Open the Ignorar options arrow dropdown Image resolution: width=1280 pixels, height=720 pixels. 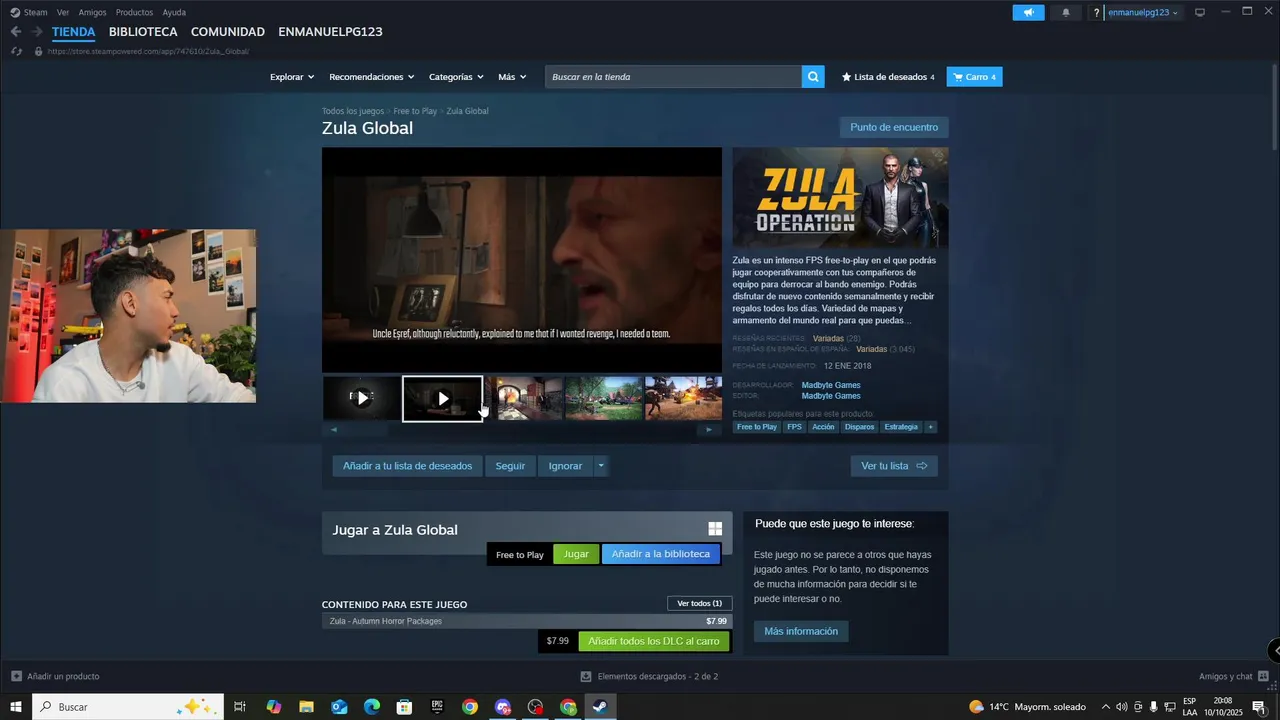click(600, 466)
